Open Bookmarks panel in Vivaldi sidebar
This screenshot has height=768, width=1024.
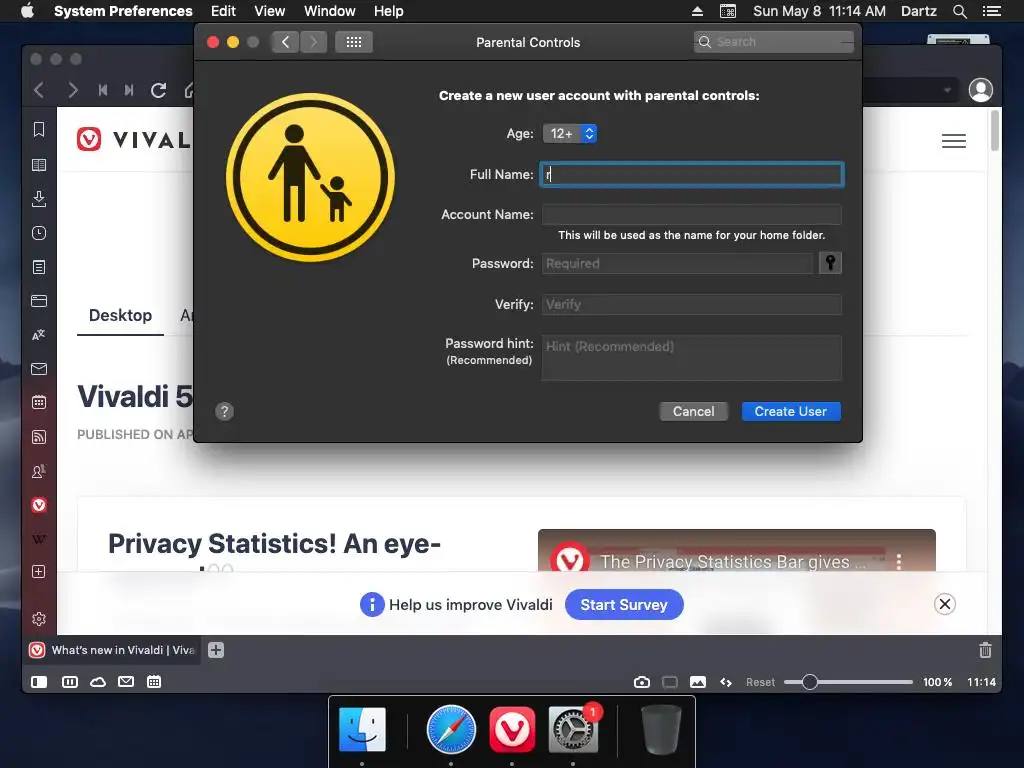[39, 129]
